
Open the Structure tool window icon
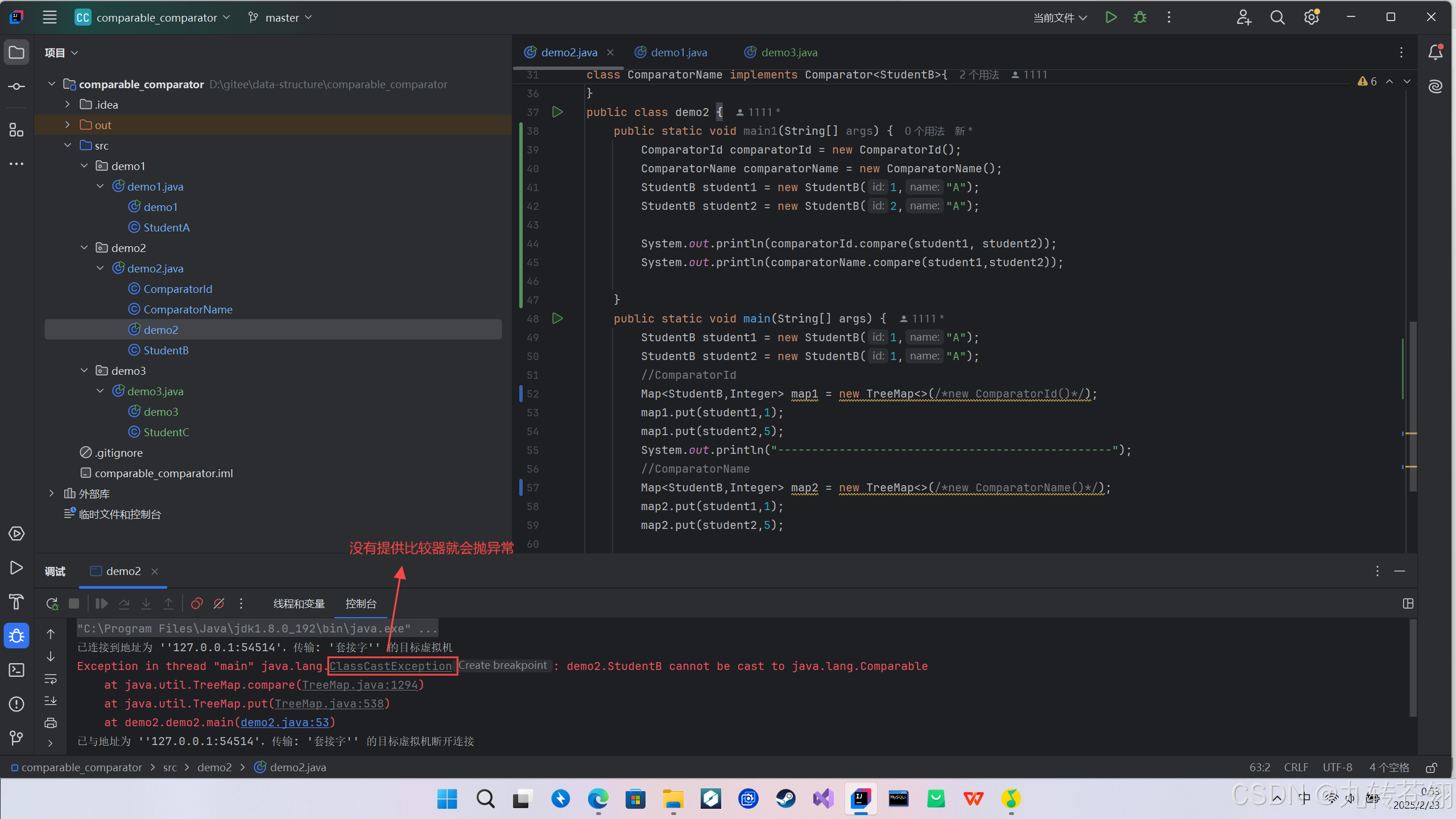tap(16, 130)
